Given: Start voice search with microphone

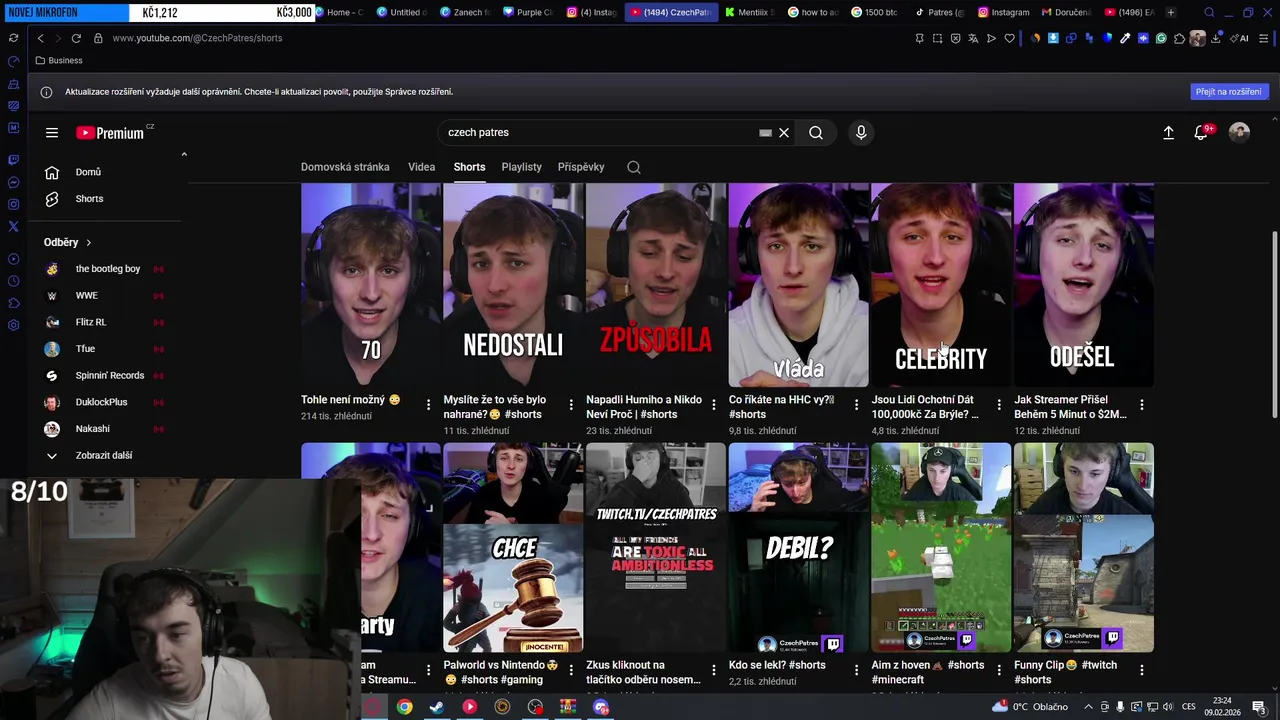Looking at the screenshot, I should point(861,132).
